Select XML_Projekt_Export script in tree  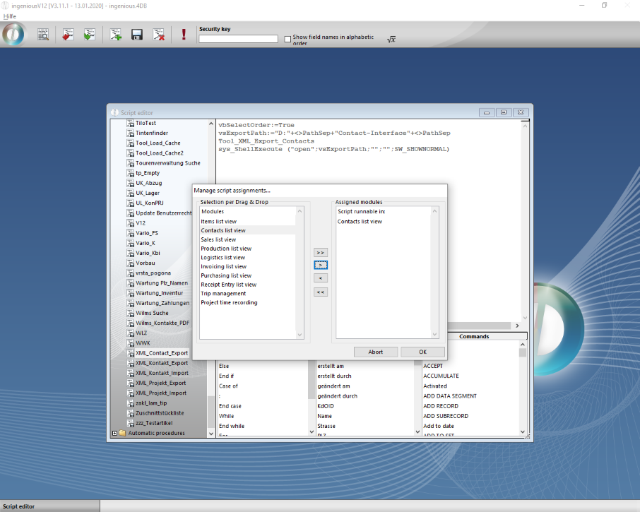(x=160, y=383)
